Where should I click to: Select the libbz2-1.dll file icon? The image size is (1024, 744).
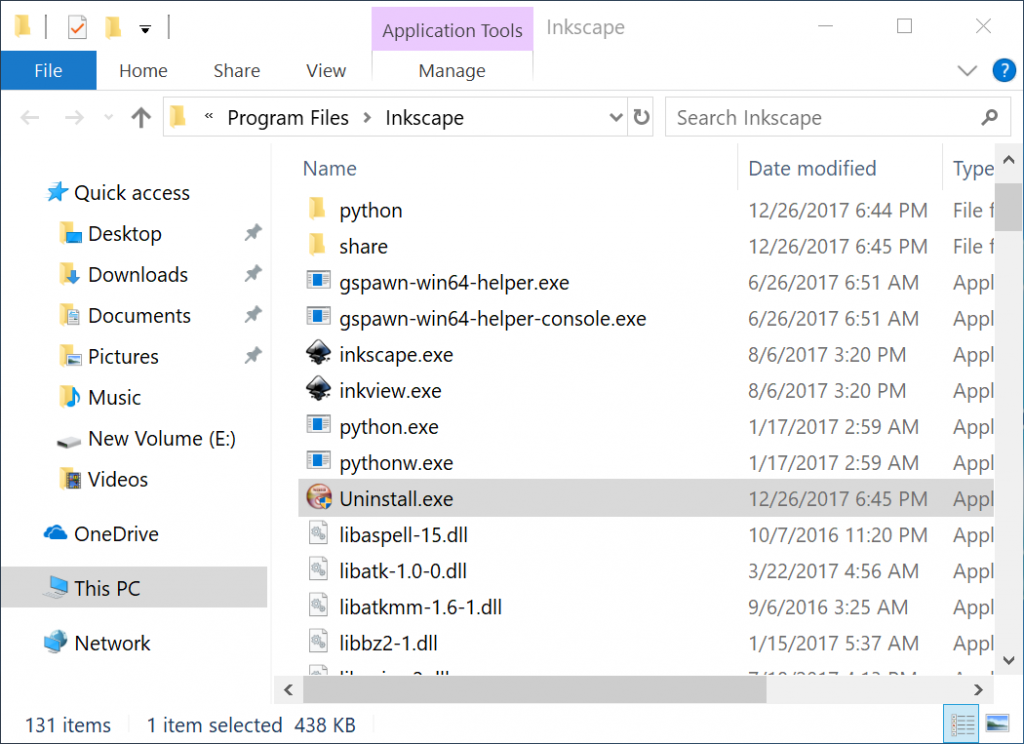(x=318, y=641)
